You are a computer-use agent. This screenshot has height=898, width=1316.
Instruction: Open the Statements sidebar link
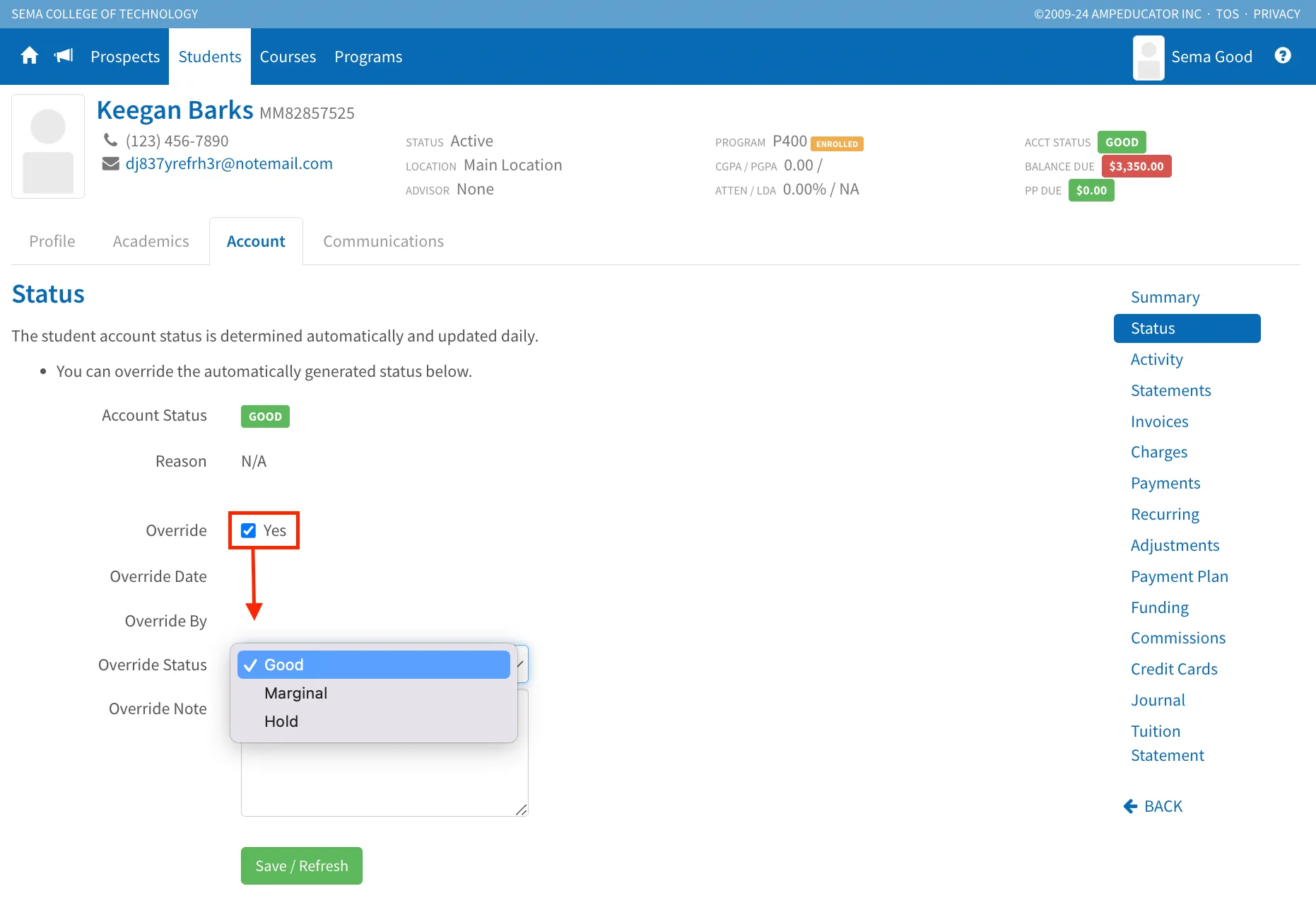1171,390
